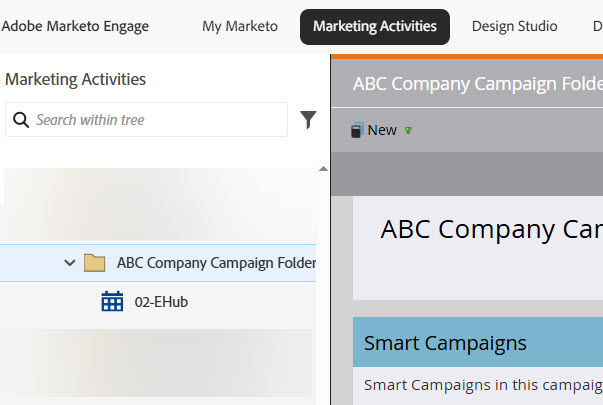Viewport: 603px width, 405px height.
Task: Focus the Search within tree field
Action: click(147, 120)
